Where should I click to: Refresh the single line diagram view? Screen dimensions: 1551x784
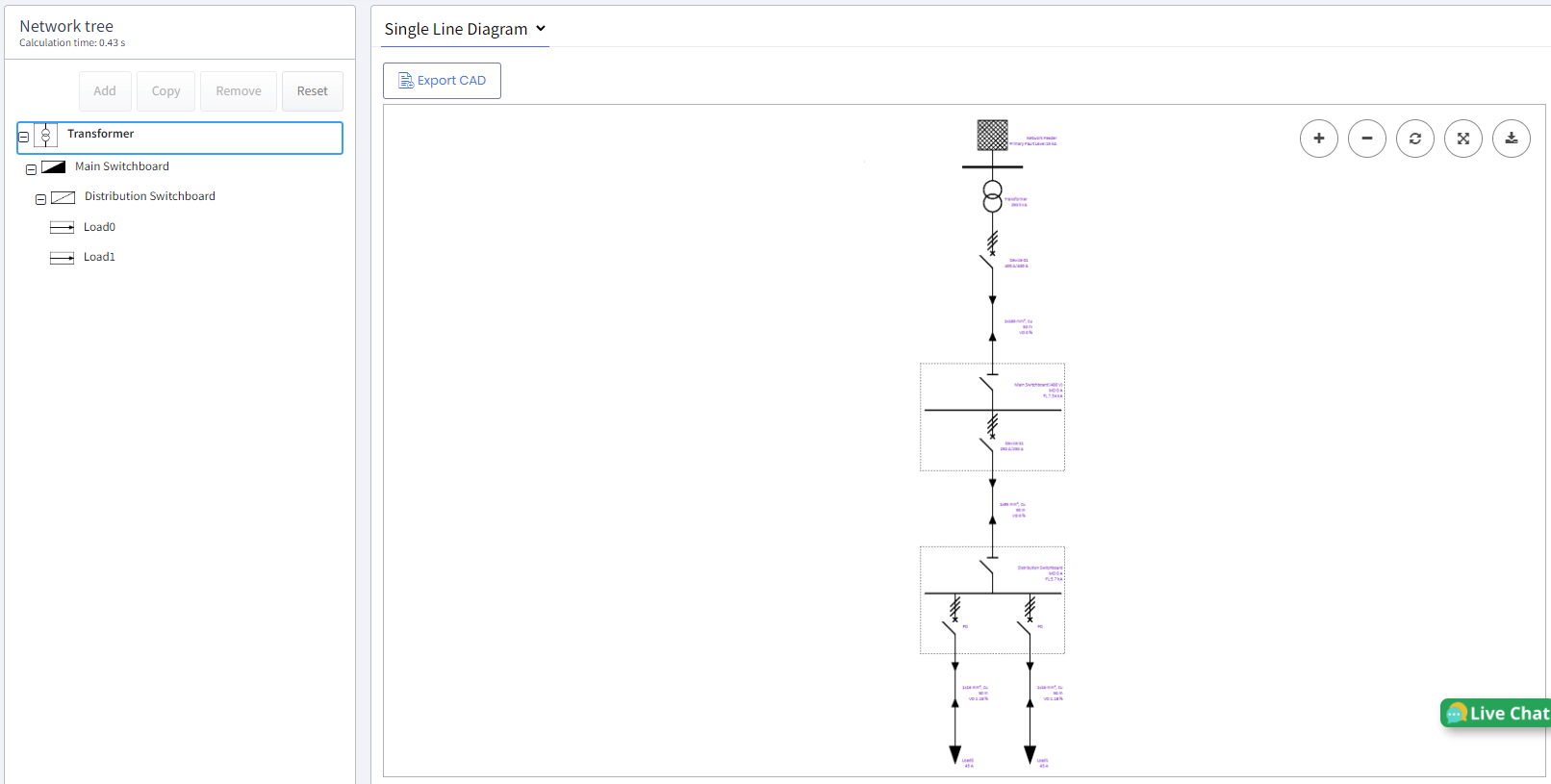(x=1414, y=139)
